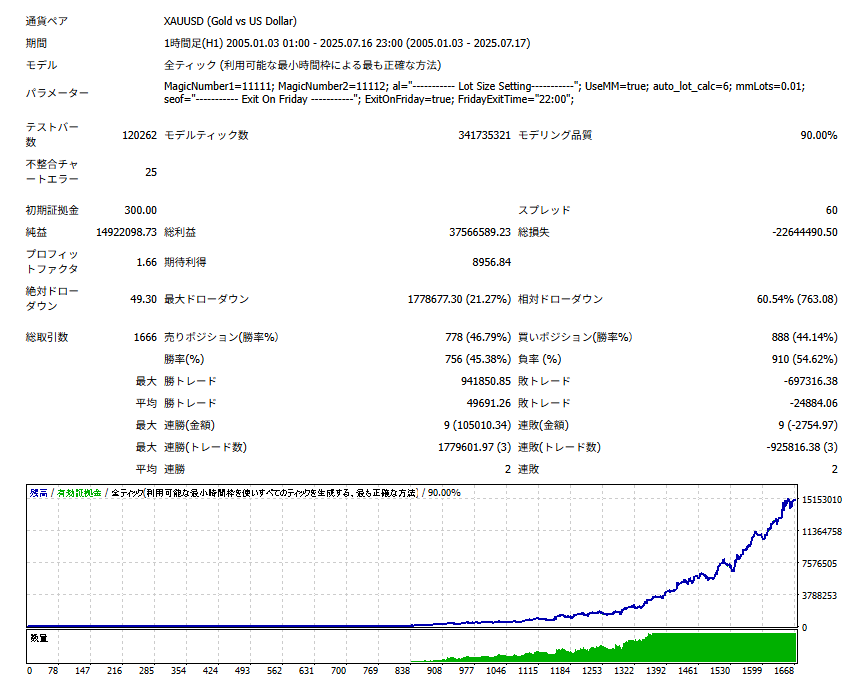Viewport: 853px width, 682px height.
Task: Click the relative drawdown value 60.54% (763.08)
Action: pos(797,299)
